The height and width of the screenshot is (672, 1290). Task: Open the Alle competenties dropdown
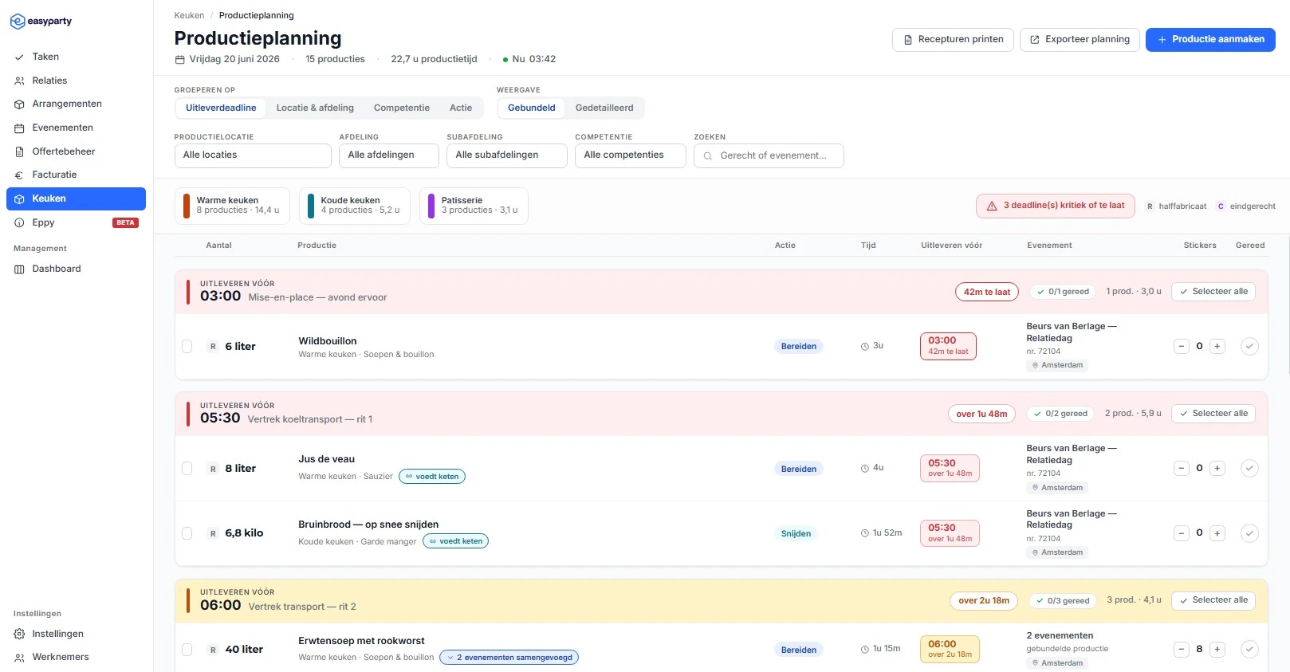(630, 155)
